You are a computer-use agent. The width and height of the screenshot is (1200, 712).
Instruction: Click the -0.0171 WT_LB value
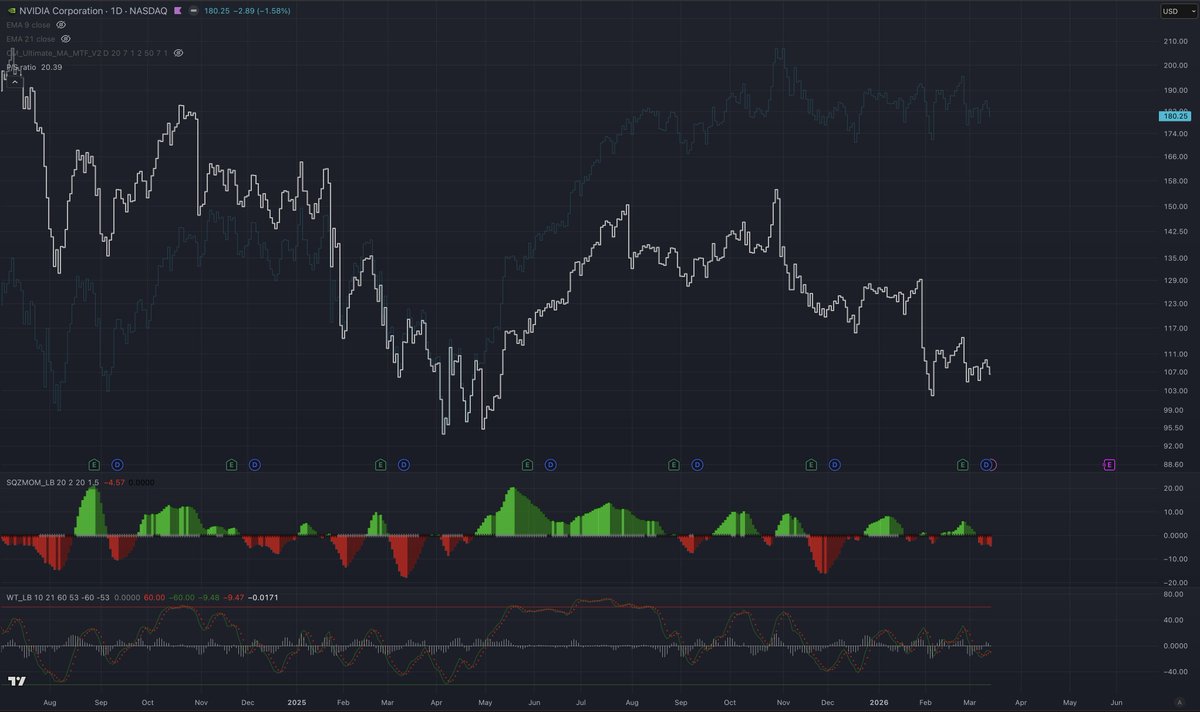(x=262, y=596)
